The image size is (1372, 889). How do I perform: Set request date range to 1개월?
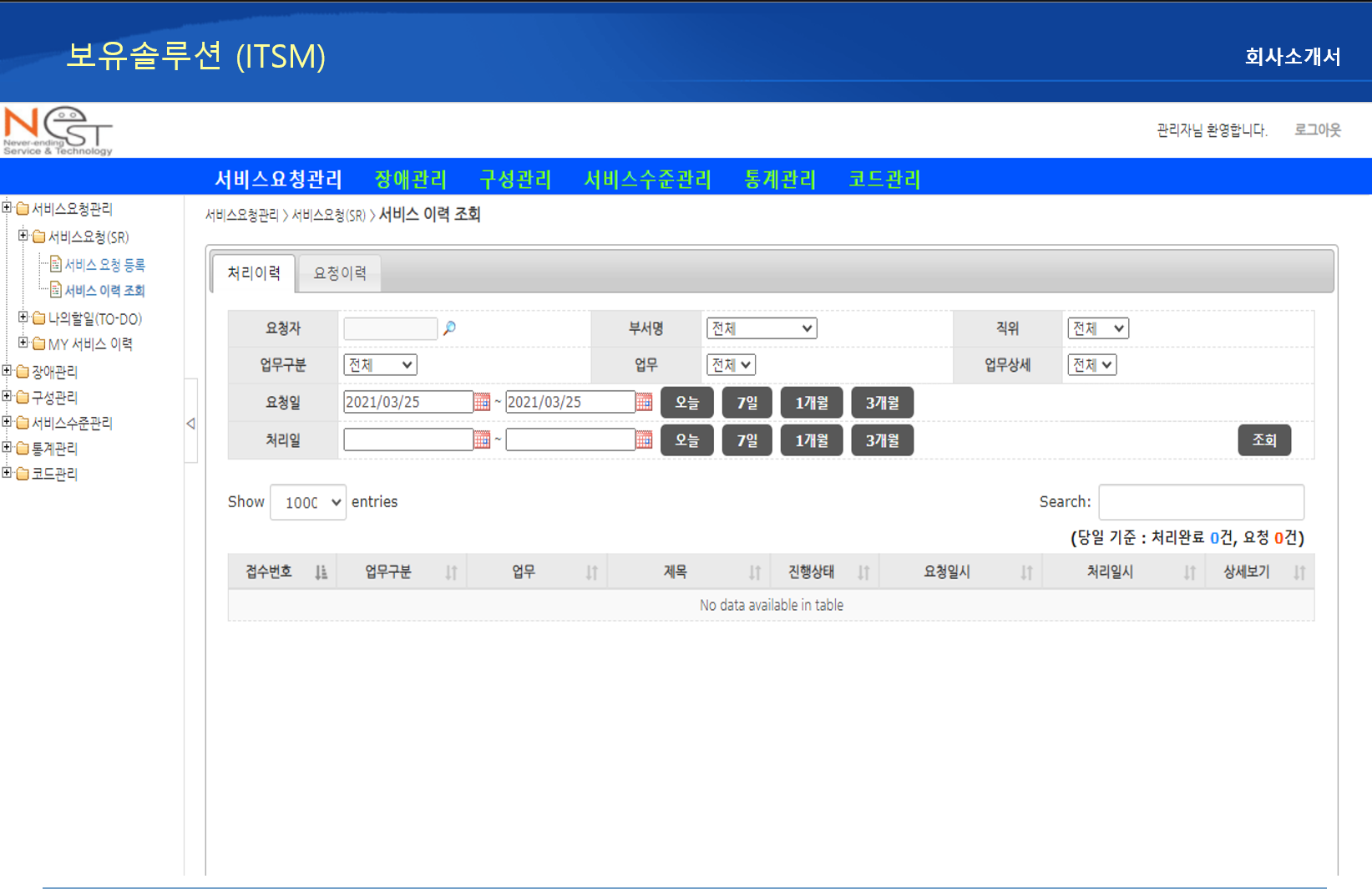point(811,403)
